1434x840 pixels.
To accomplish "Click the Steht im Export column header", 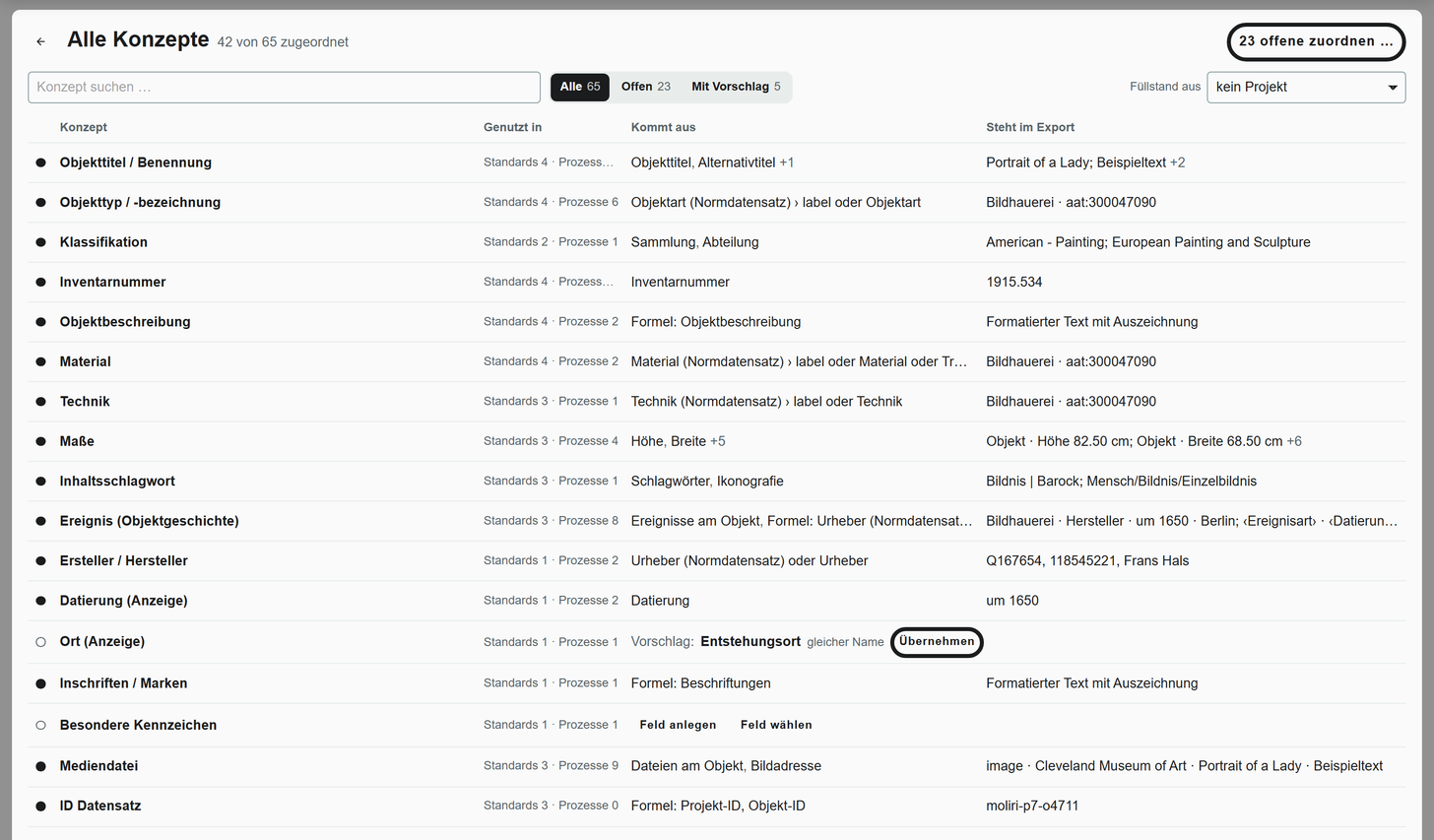I will pos(1030,127).
